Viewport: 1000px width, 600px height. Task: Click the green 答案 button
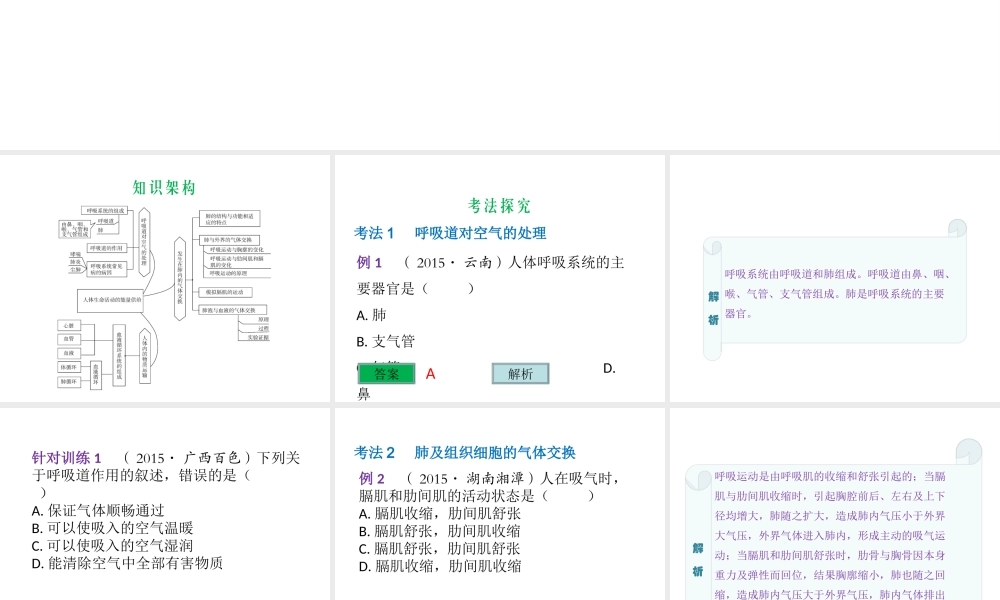pos(387,374)
